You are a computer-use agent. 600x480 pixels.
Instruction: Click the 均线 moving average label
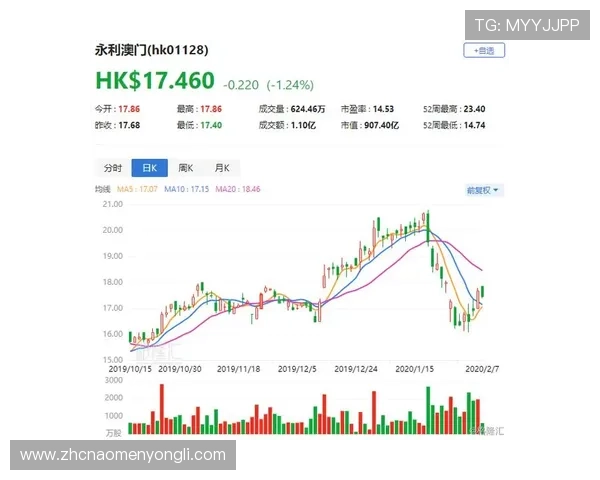click(x=103, y=189)
